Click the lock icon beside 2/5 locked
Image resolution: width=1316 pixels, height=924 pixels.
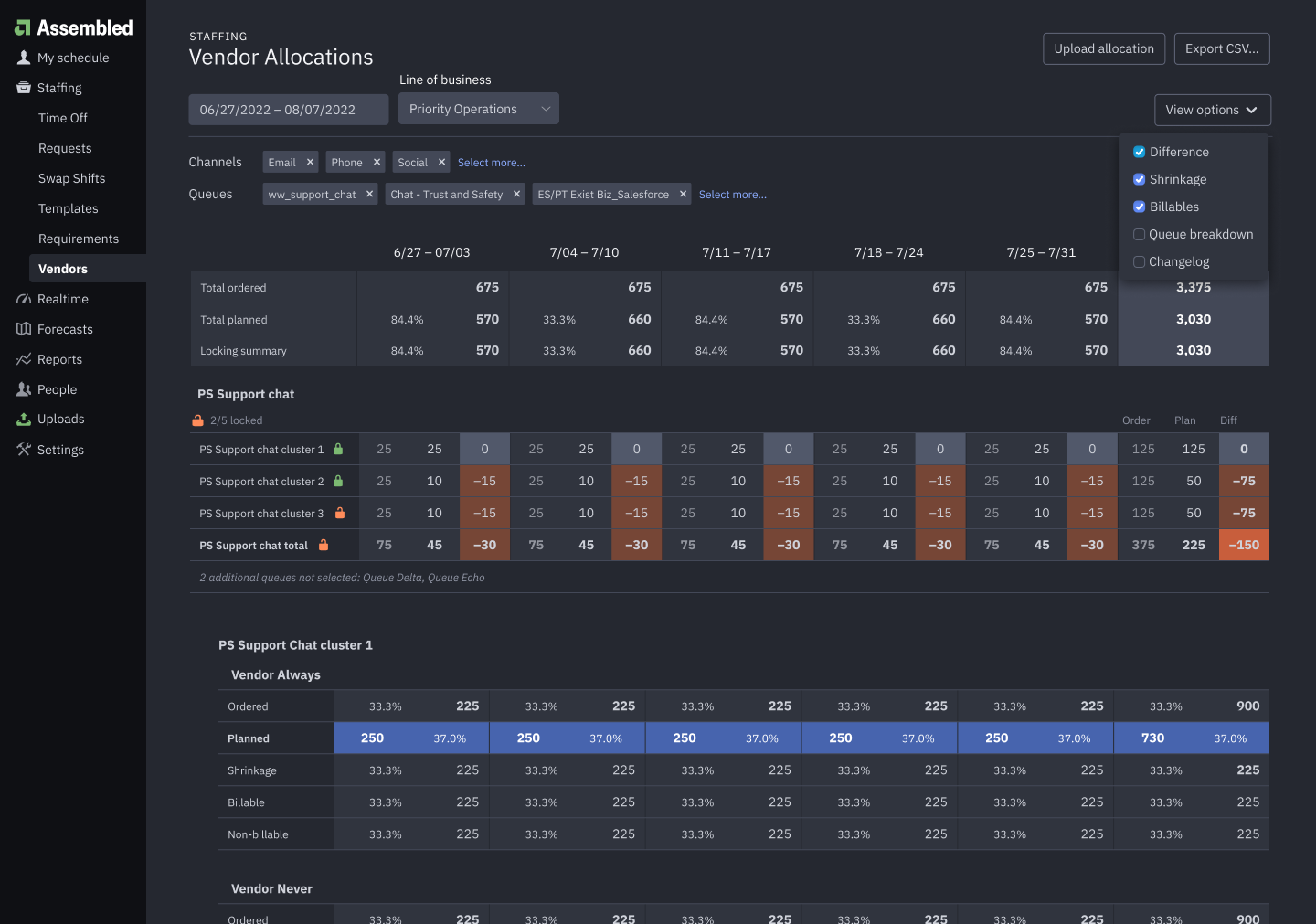(197, 420)
